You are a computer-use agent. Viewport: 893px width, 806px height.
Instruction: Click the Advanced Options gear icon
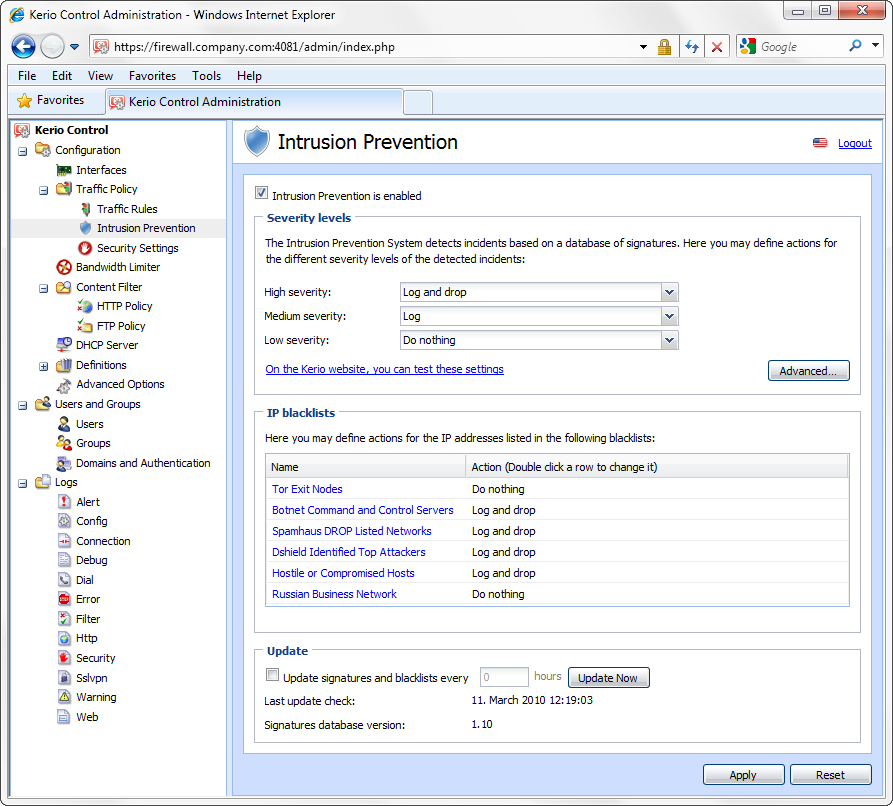click(64, 385)
